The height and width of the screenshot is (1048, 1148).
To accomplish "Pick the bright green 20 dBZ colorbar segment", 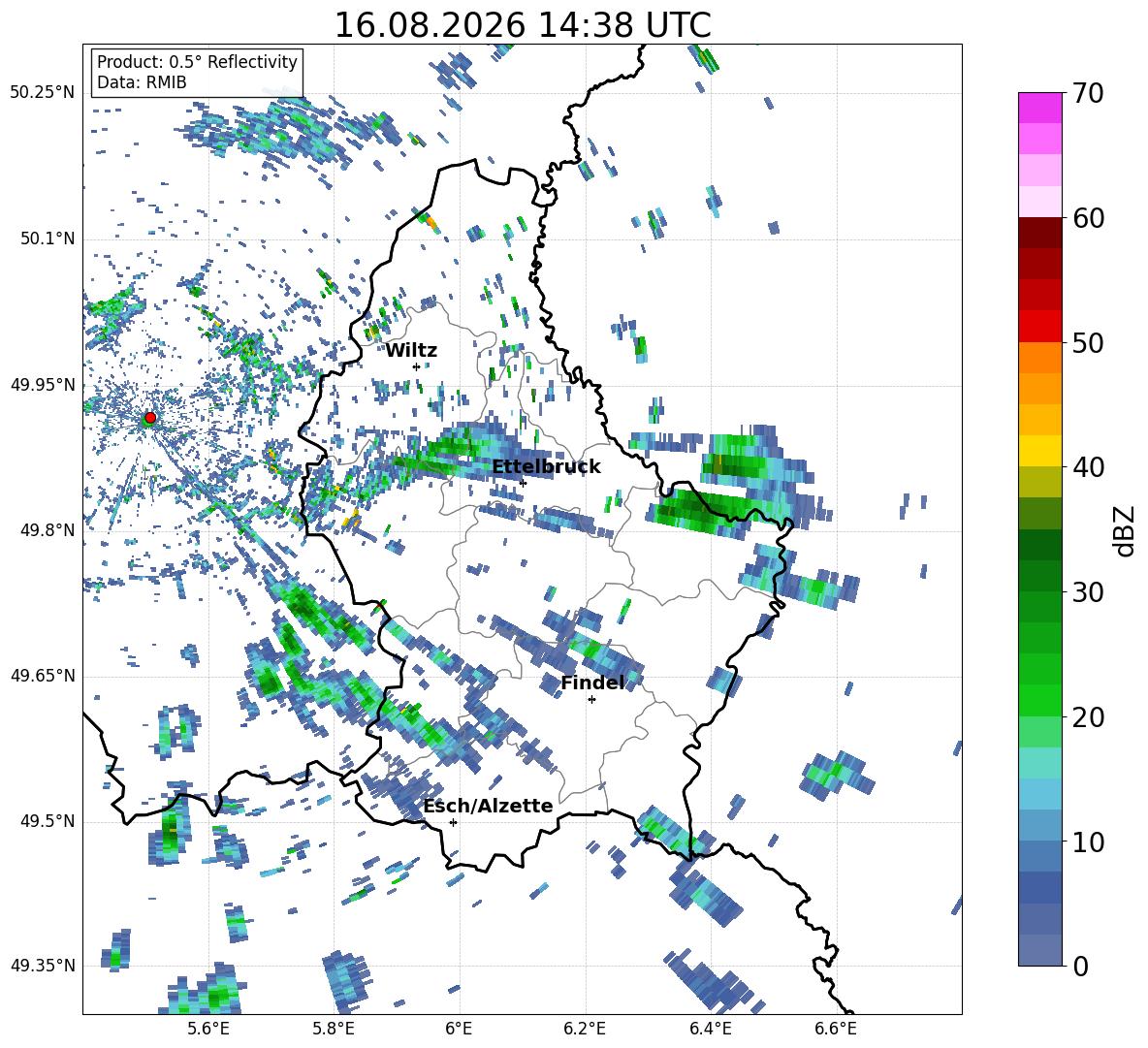I will pyautogui.click(x=1039, y=700).
